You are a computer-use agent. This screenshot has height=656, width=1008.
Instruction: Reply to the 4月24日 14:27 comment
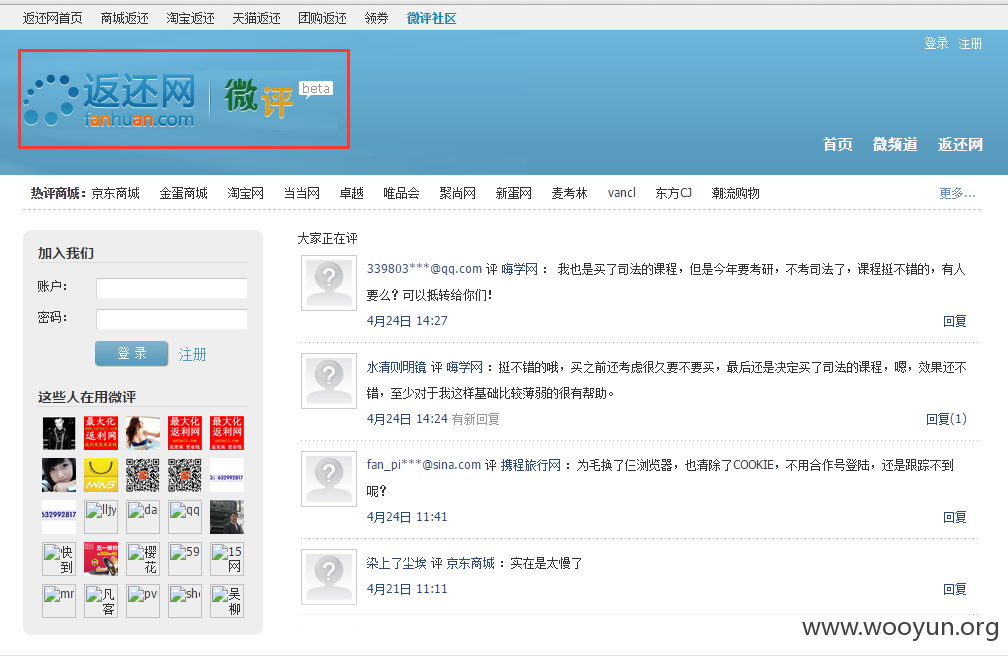click(x=955, y=321)
